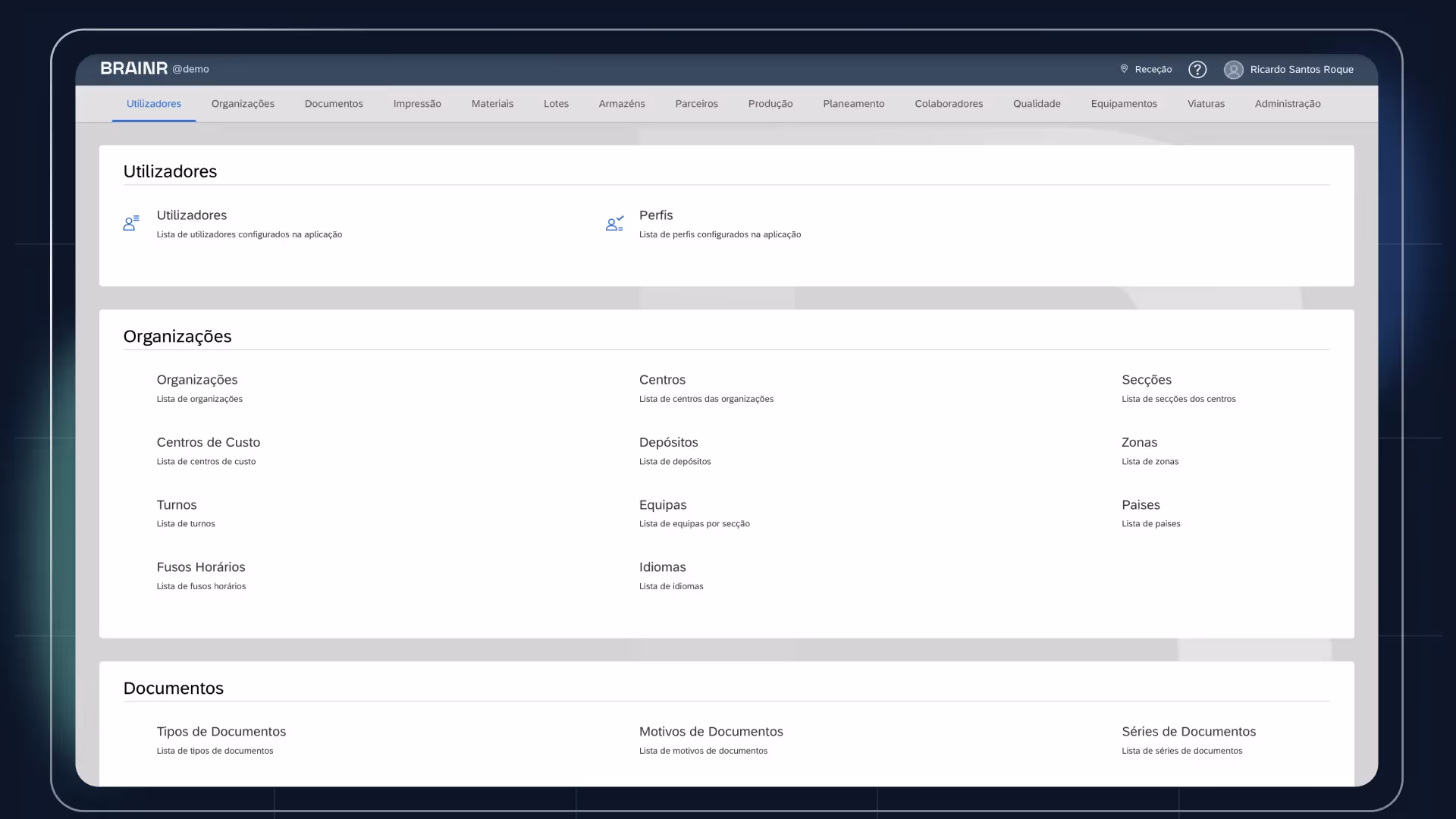Click the Idiomas link
The height and width of the screenshot is (819, 1456).
point(662,567)
